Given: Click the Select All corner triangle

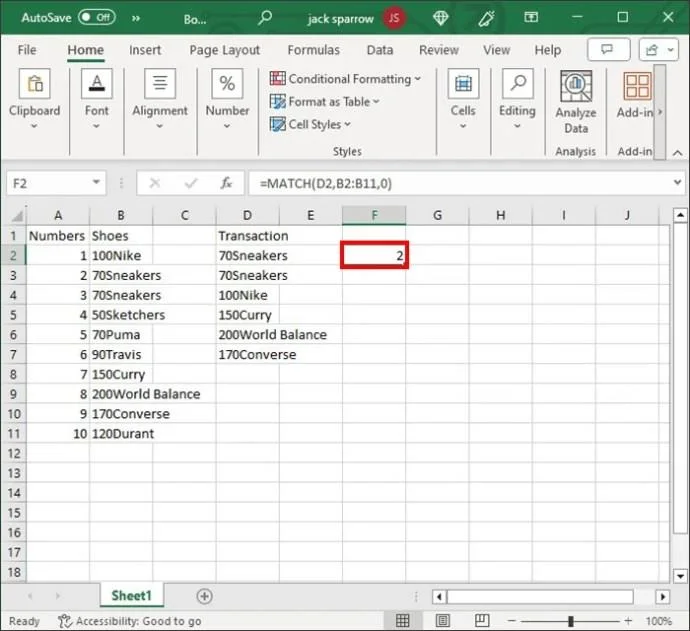Looking at the screenshot, I should point(17,216).
